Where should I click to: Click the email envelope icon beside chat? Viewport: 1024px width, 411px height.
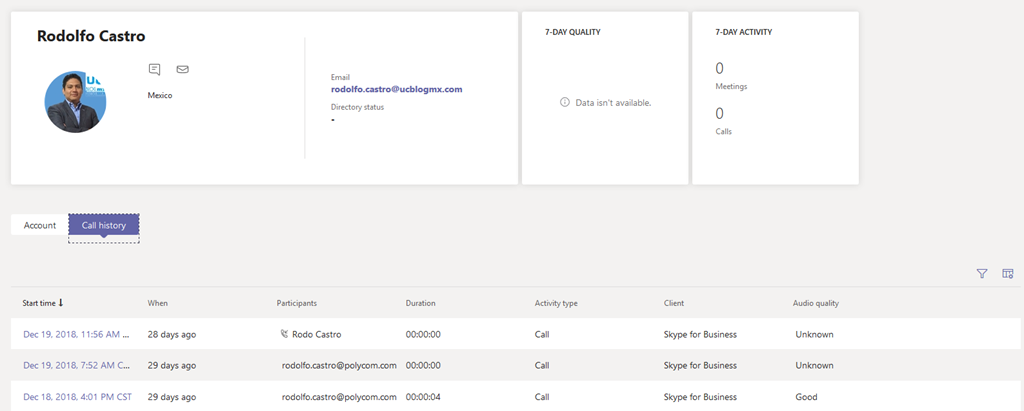click(182, 69)
